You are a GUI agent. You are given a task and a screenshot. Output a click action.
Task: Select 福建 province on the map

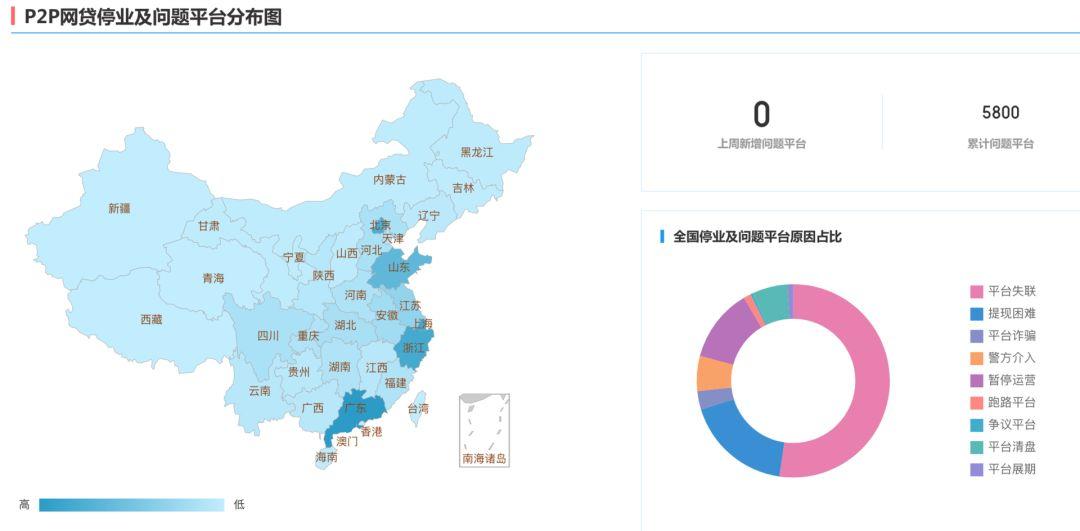[395, 382]
